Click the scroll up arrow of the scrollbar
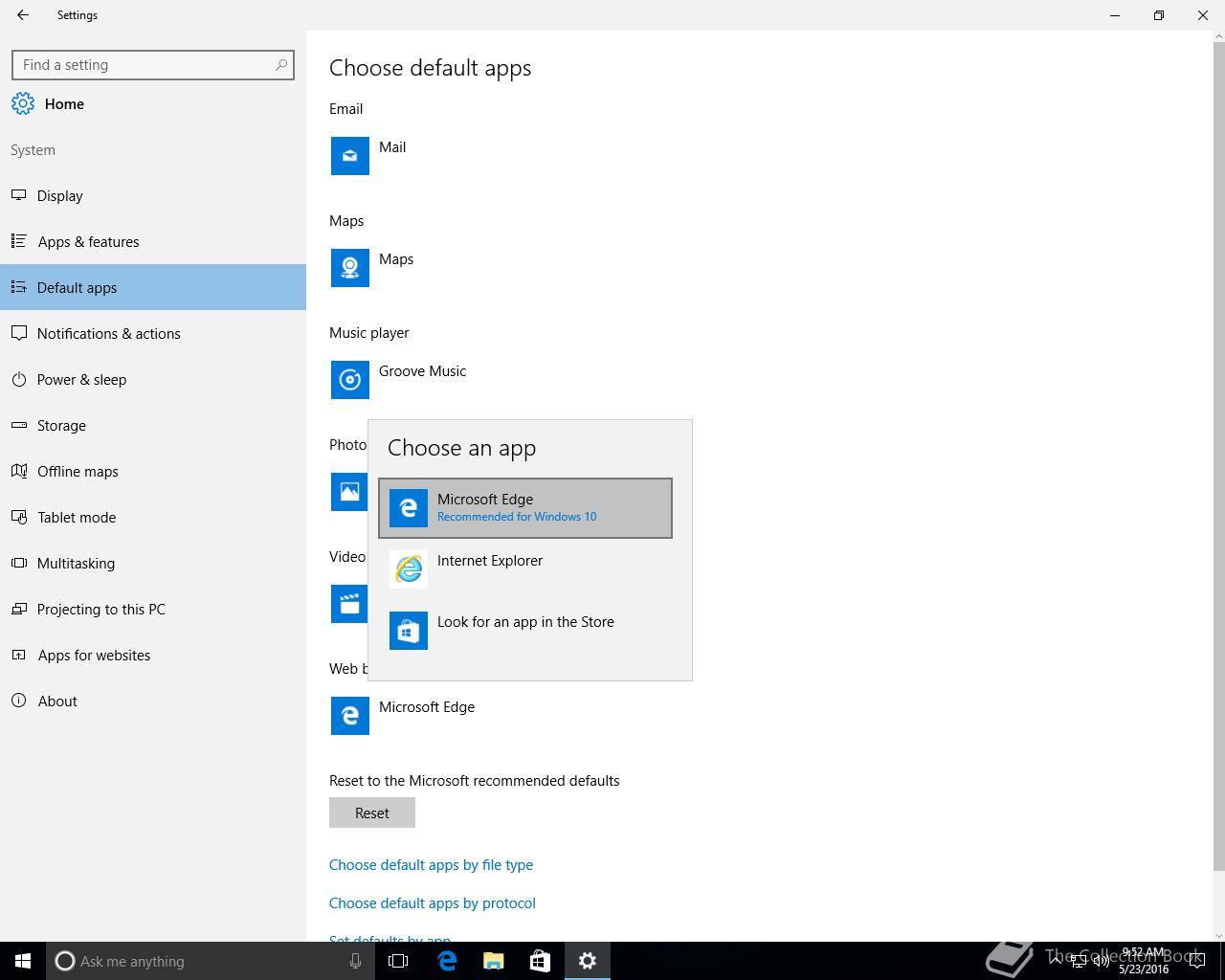This screenshot has width=1225, height=980. [x=1219, y=37]
